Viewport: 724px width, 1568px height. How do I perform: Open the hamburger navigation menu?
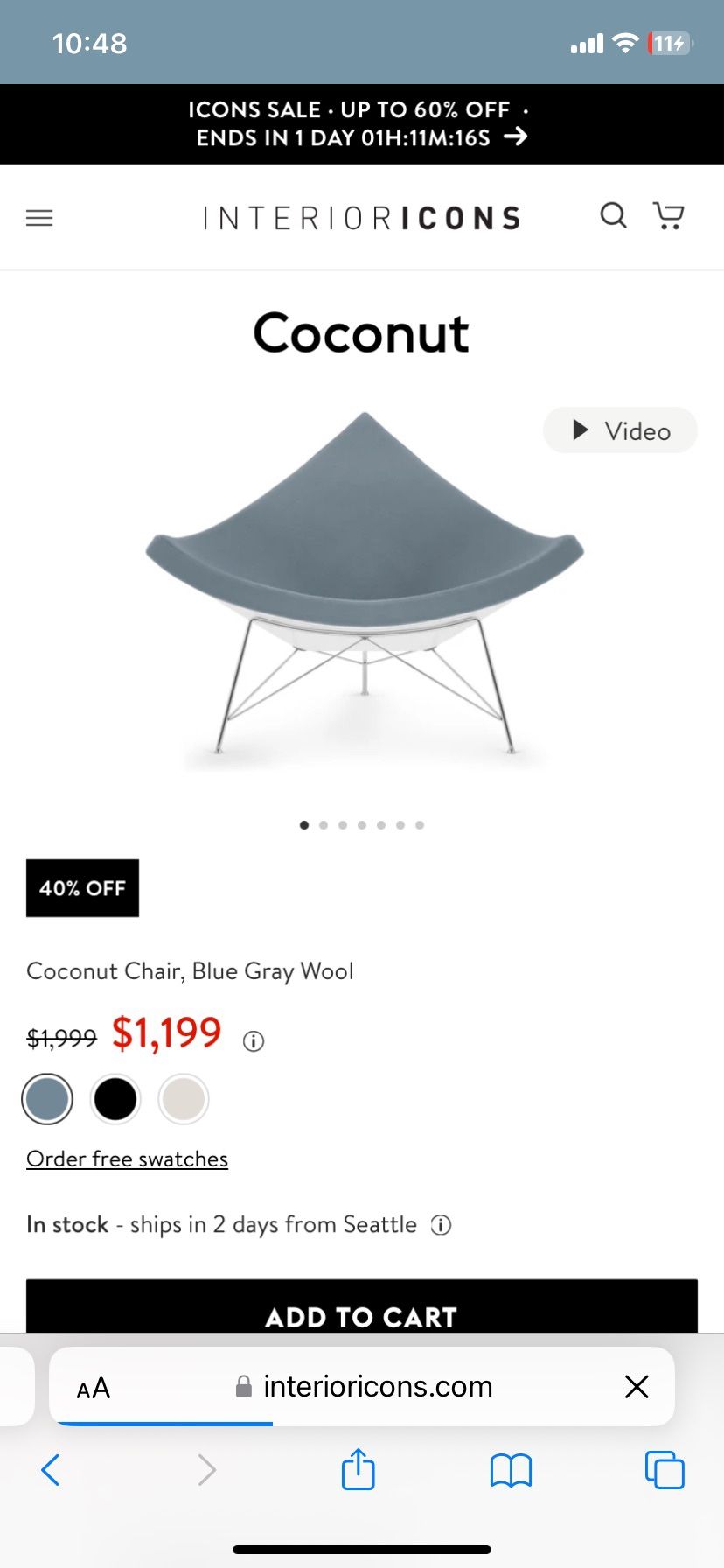[x=39, y=218]
